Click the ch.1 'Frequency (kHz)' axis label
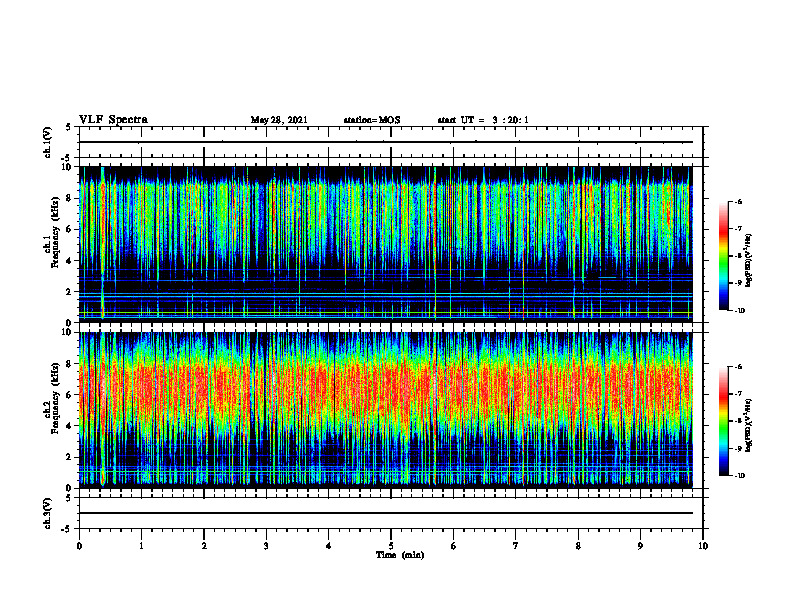 pyautogui.click(x=55, y=232)
